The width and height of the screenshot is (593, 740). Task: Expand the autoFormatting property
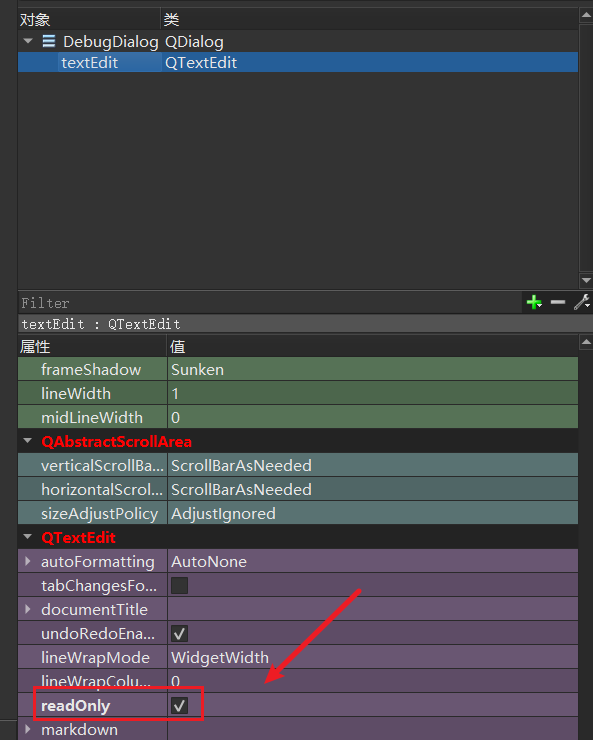(x=28, y=561)
